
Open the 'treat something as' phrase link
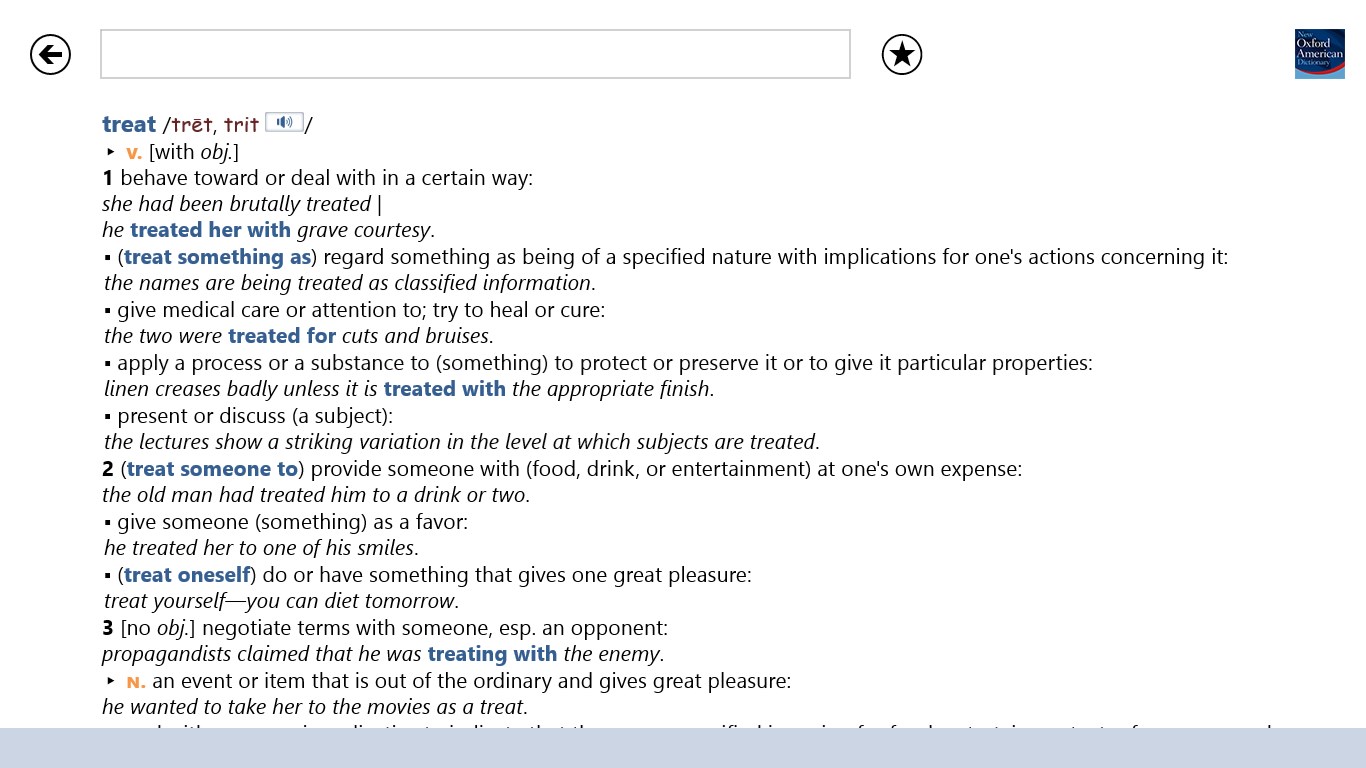point(218,257)
